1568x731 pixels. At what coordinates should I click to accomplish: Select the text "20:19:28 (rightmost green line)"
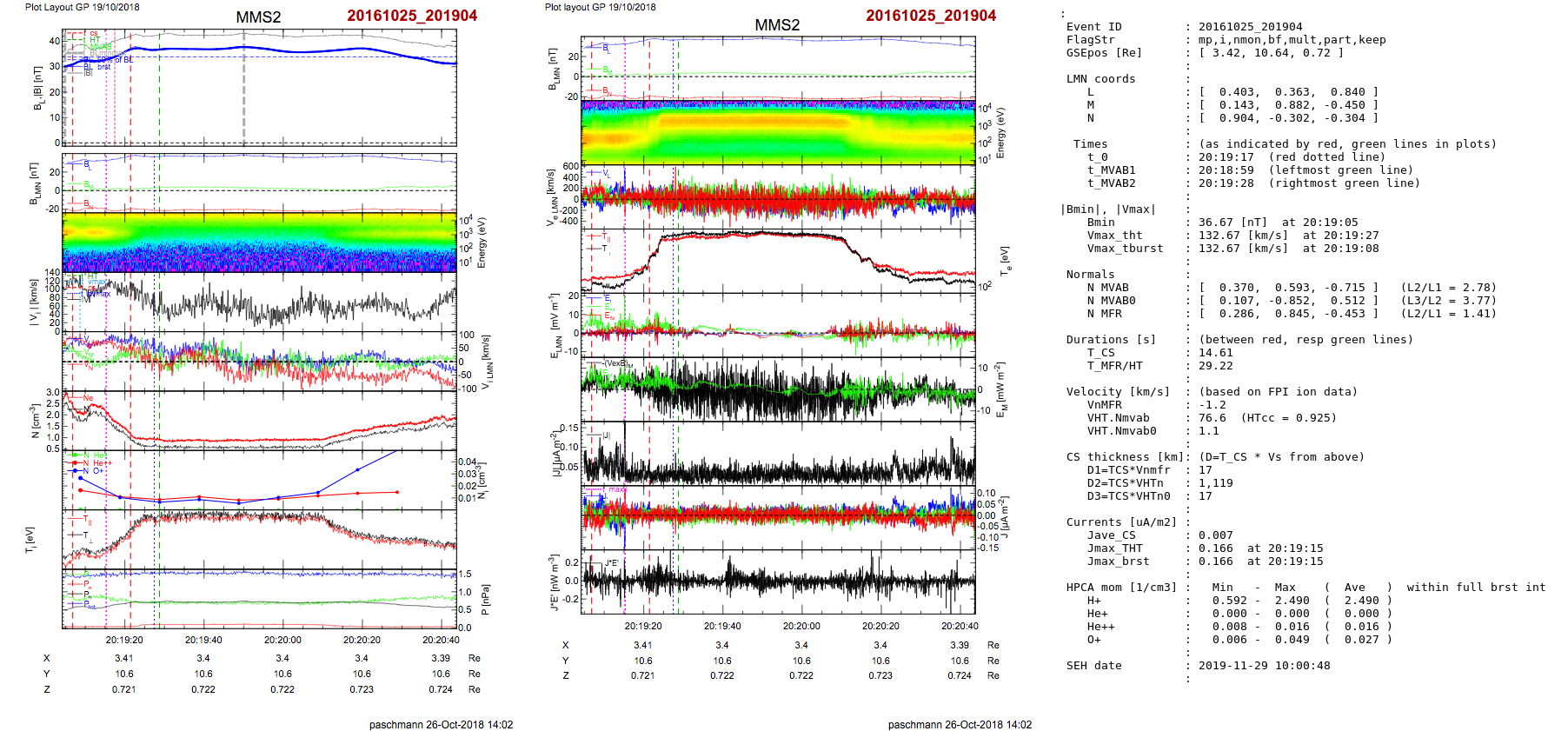coord(1310,183)
